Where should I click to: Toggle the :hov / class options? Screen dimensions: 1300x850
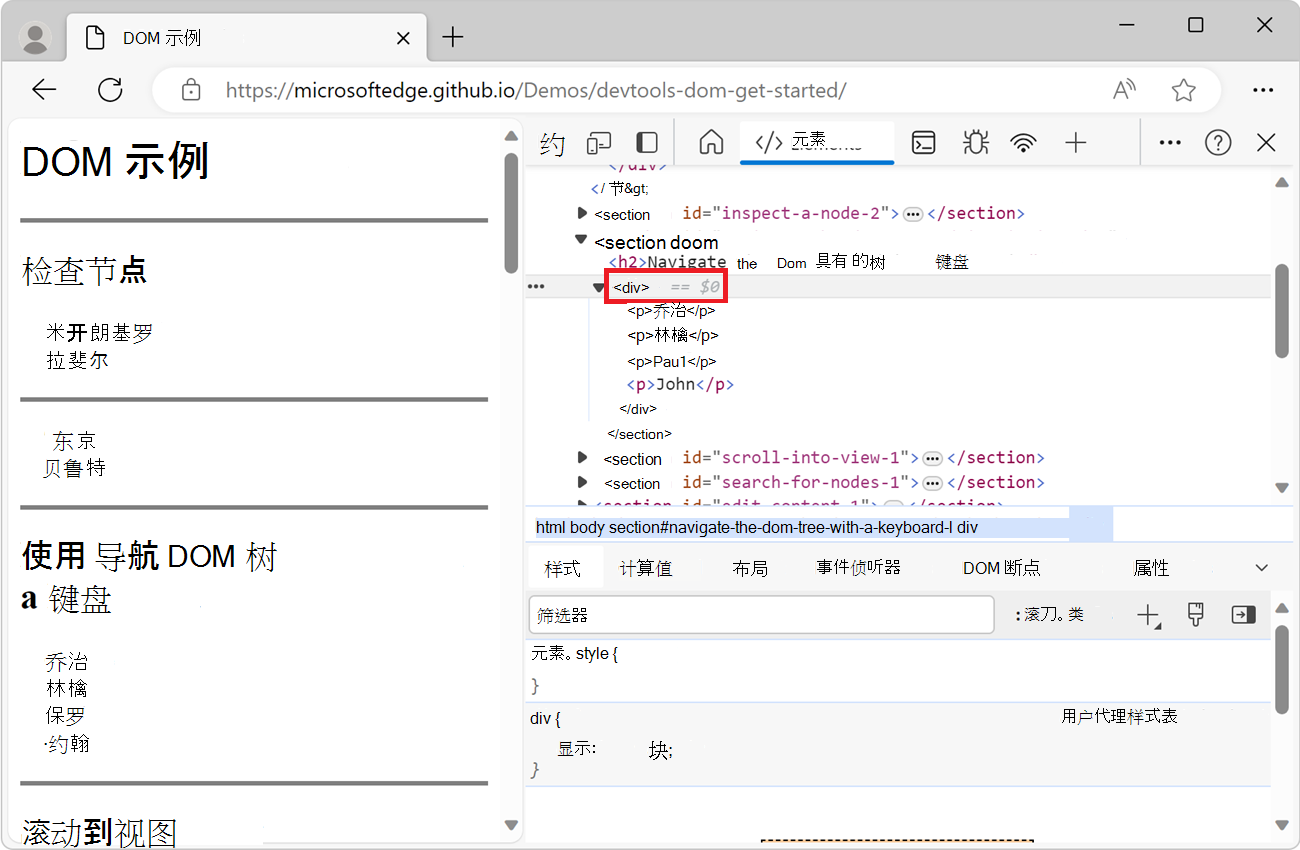(x=1049, y=615)
